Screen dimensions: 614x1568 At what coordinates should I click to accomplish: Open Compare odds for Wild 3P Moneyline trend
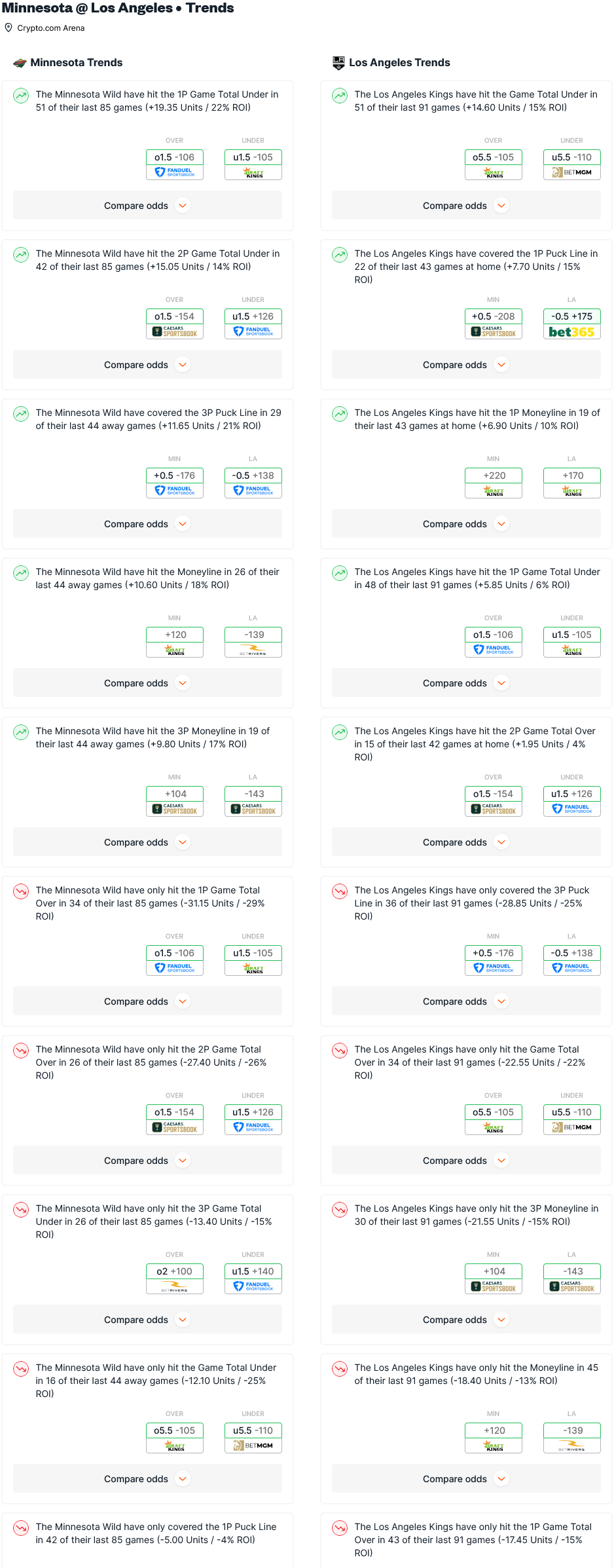coord(147,842)
